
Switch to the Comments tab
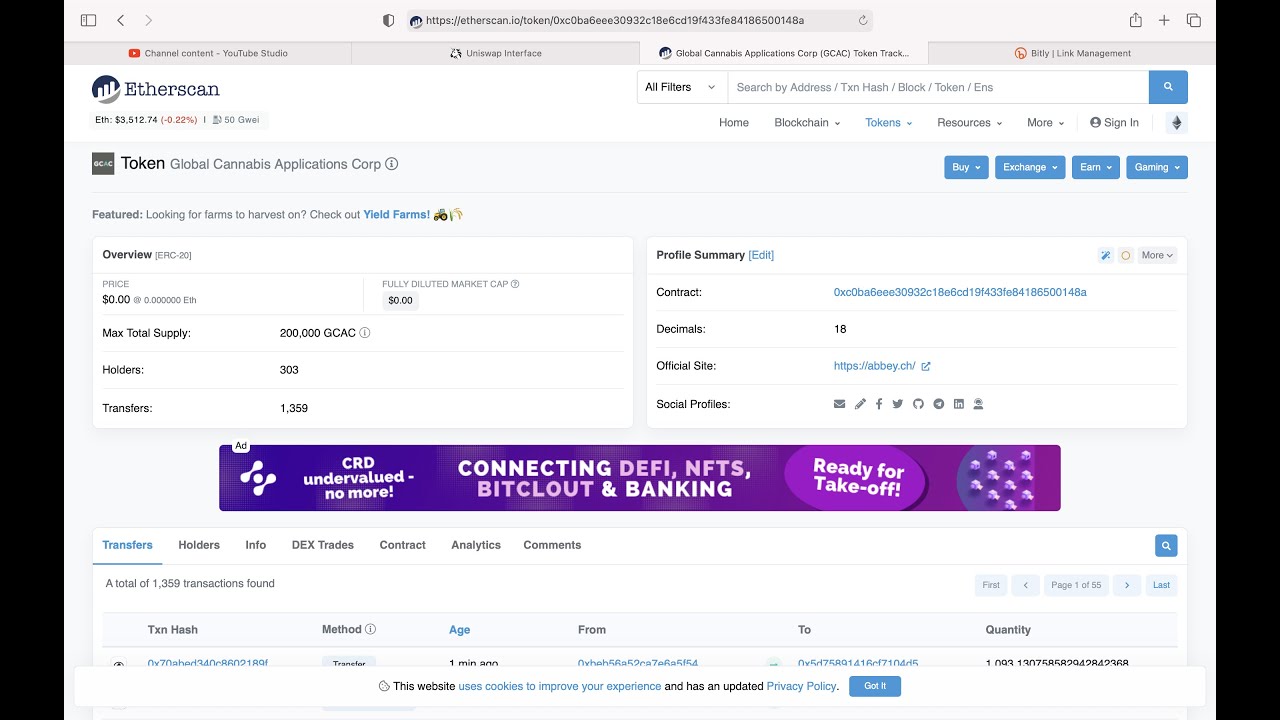[552, 545]
